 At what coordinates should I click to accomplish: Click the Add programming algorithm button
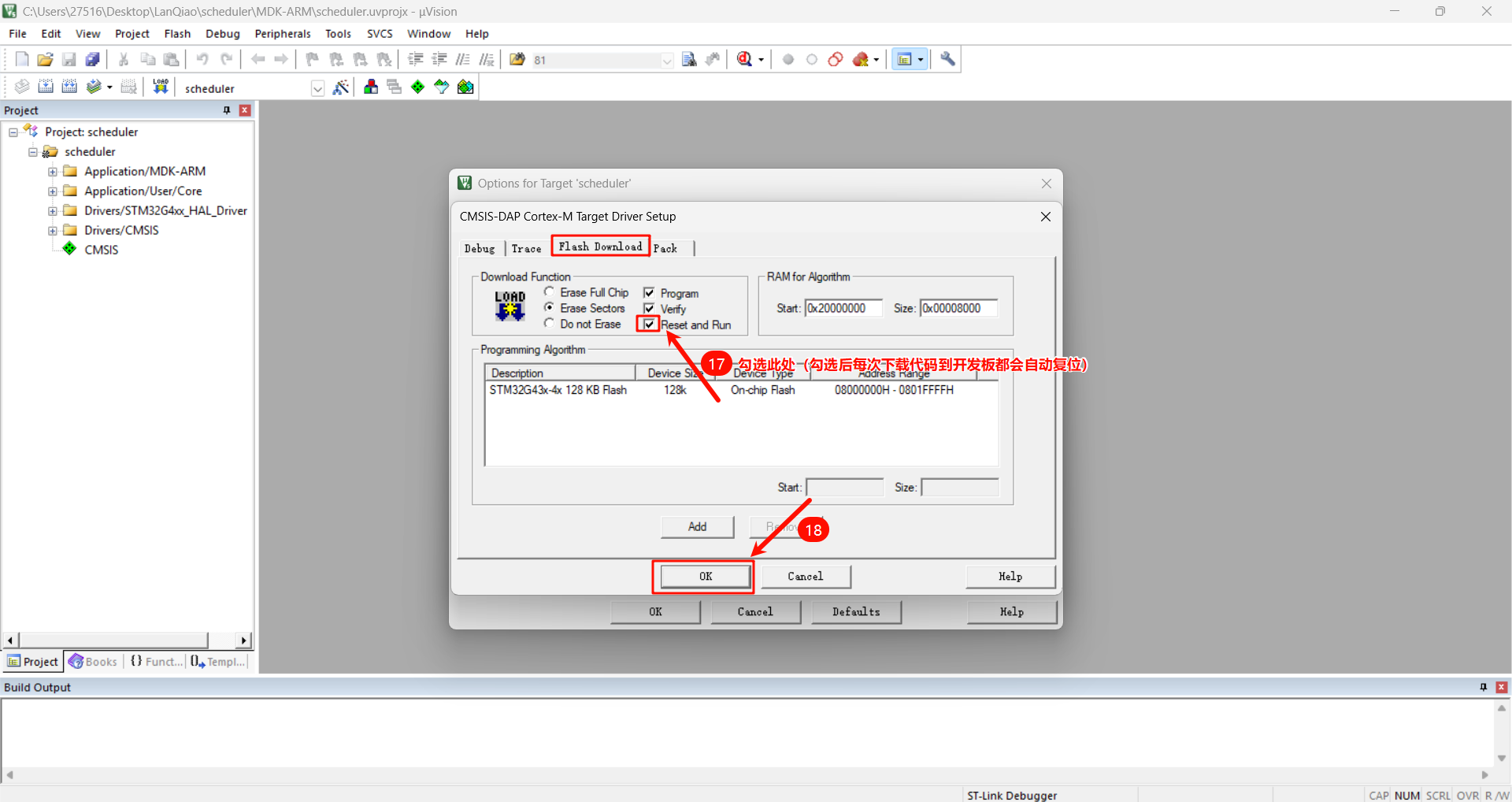tap(697, 527)
